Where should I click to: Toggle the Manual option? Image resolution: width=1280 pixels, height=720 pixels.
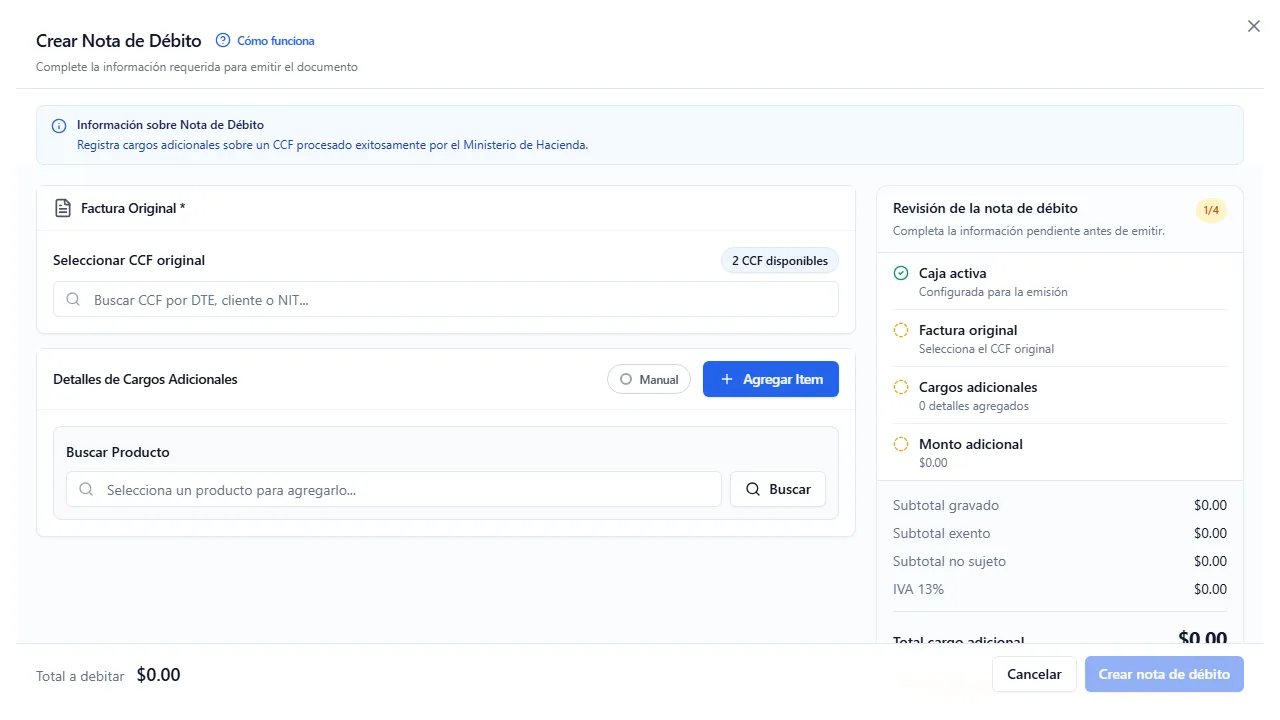tap(649, 379)
